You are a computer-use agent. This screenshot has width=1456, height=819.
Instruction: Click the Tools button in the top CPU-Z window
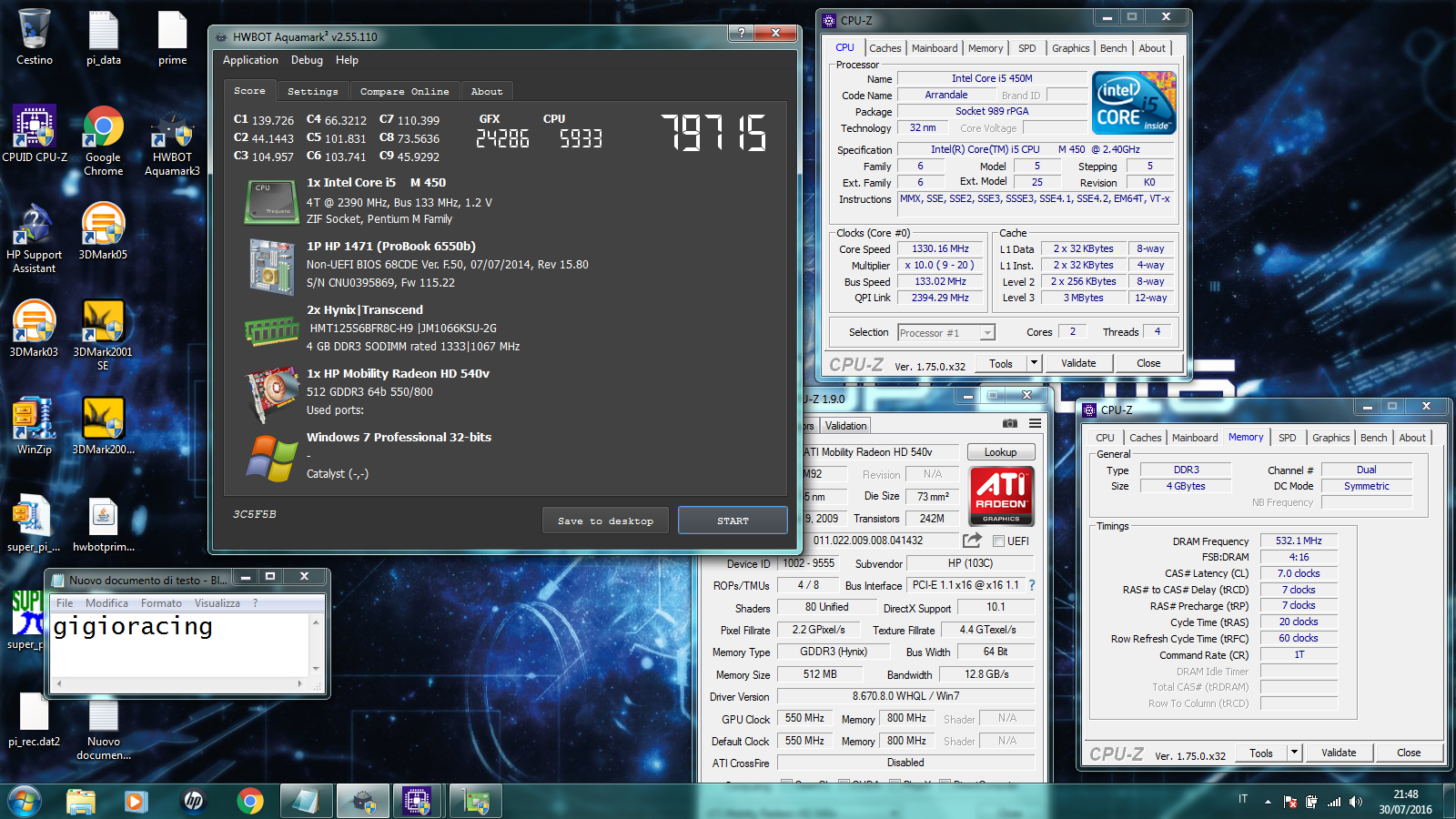(x=1001, y=363)
